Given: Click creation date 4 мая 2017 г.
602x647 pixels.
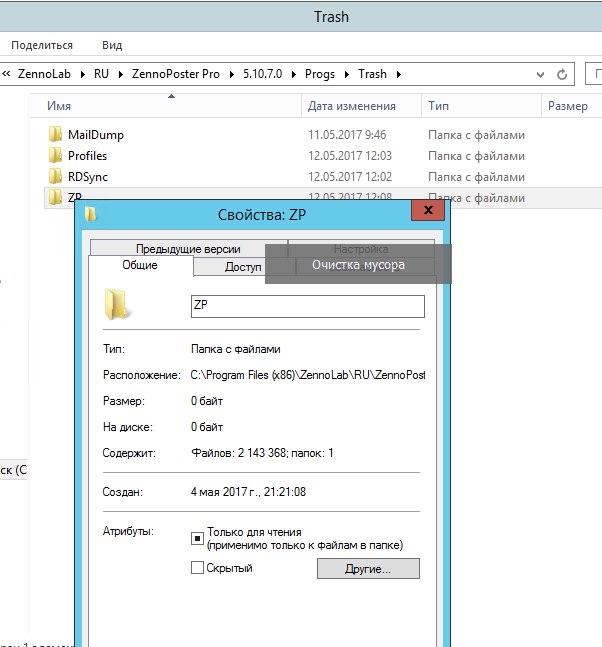Looking at the screenshot, I should point(248,492).
